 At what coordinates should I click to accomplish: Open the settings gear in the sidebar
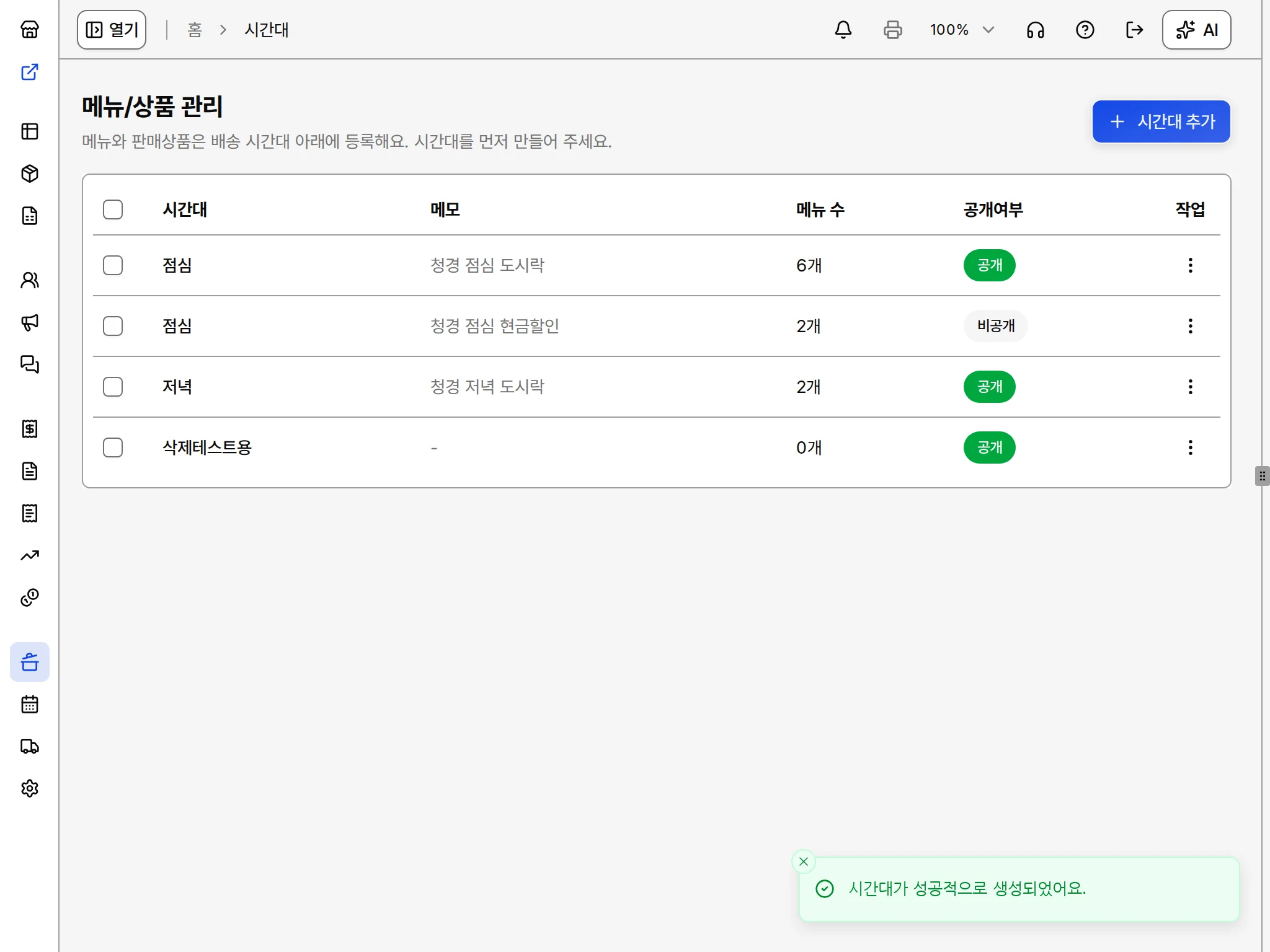coord(30,788)
